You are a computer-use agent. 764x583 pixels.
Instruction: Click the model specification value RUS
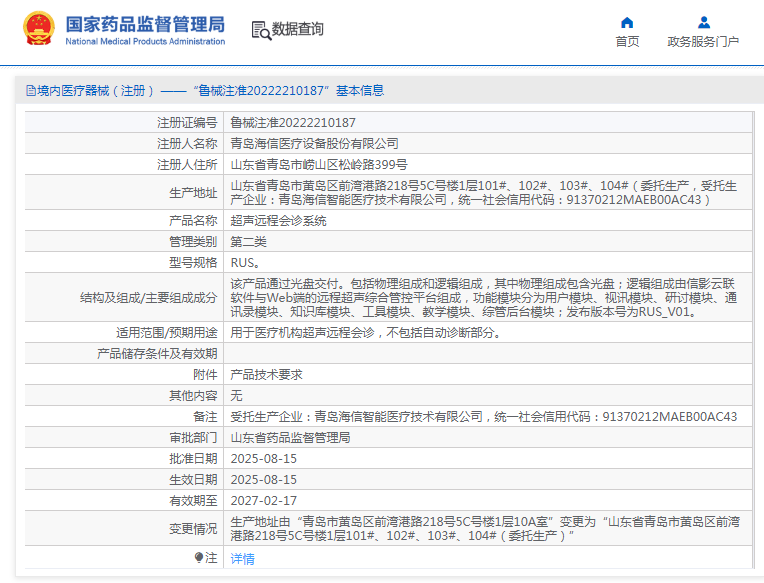[244, 263]
